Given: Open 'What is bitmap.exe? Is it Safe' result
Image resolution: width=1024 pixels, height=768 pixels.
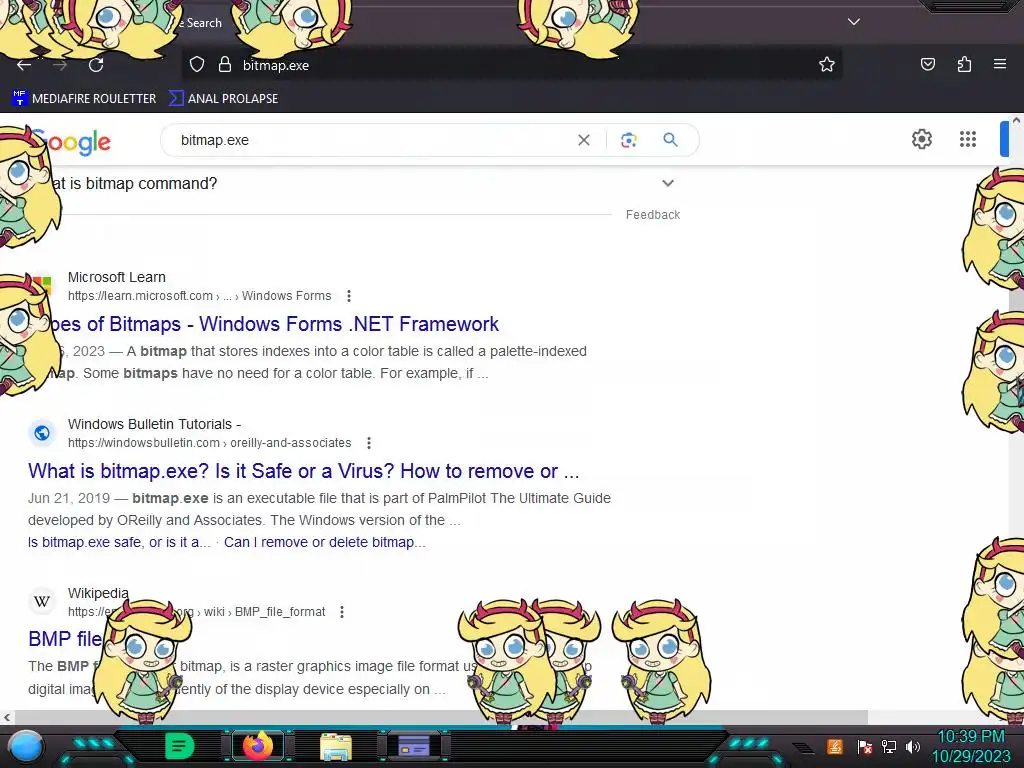Looking at the screenshot, I should coord(304,471).
